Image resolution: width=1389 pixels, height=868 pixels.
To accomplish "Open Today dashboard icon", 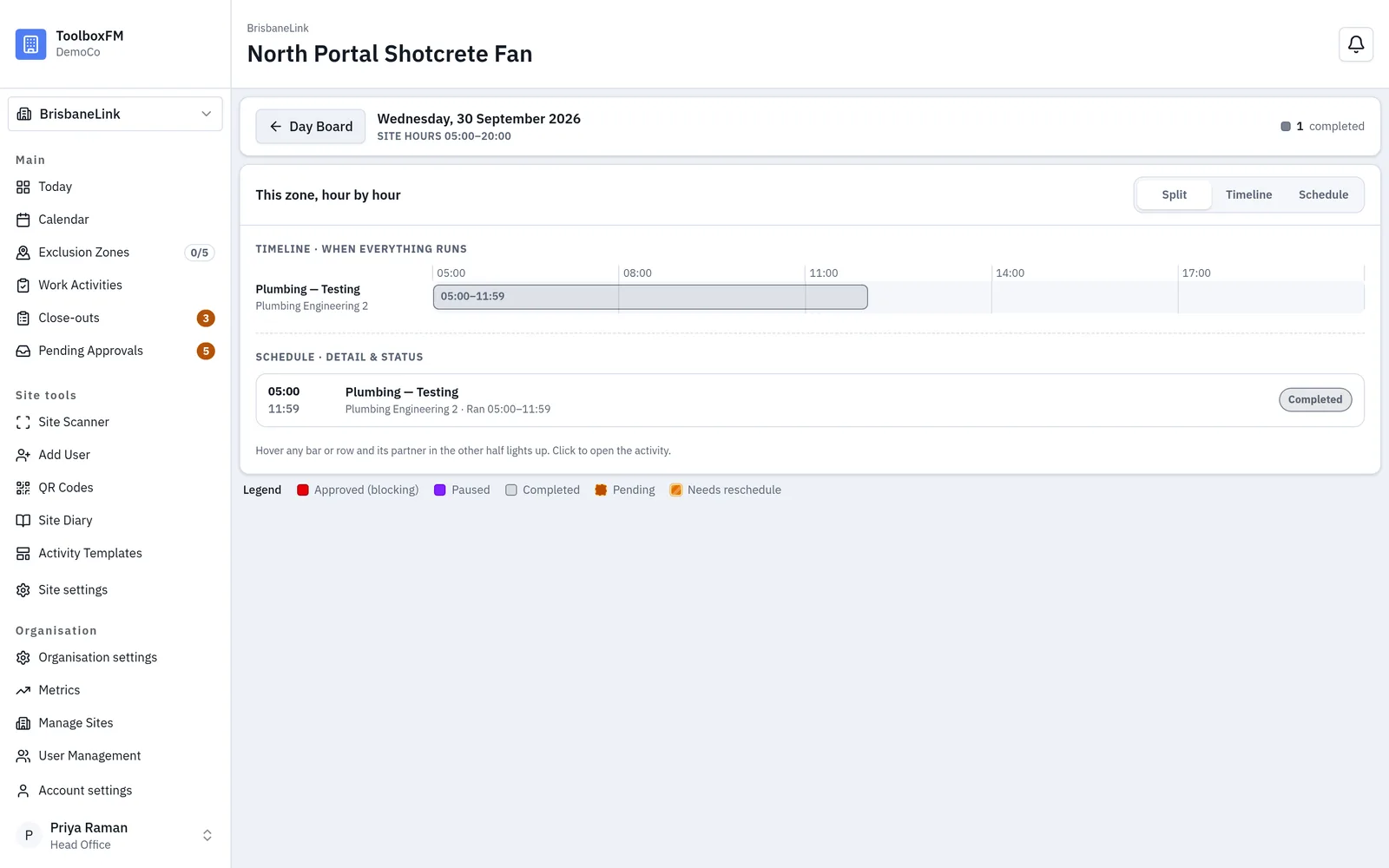I will click(x=23, y=187).
